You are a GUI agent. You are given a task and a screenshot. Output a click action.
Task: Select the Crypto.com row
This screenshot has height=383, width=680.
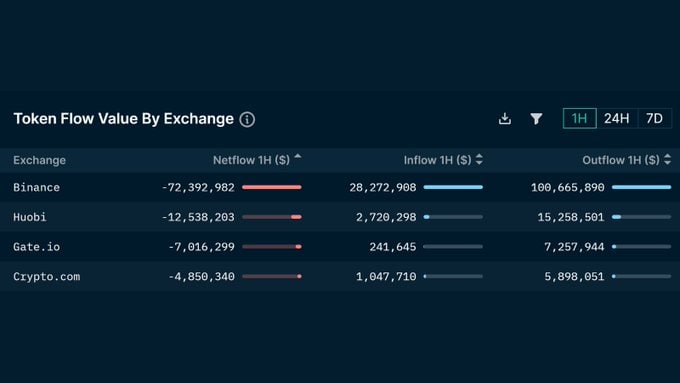coord(340,276)
